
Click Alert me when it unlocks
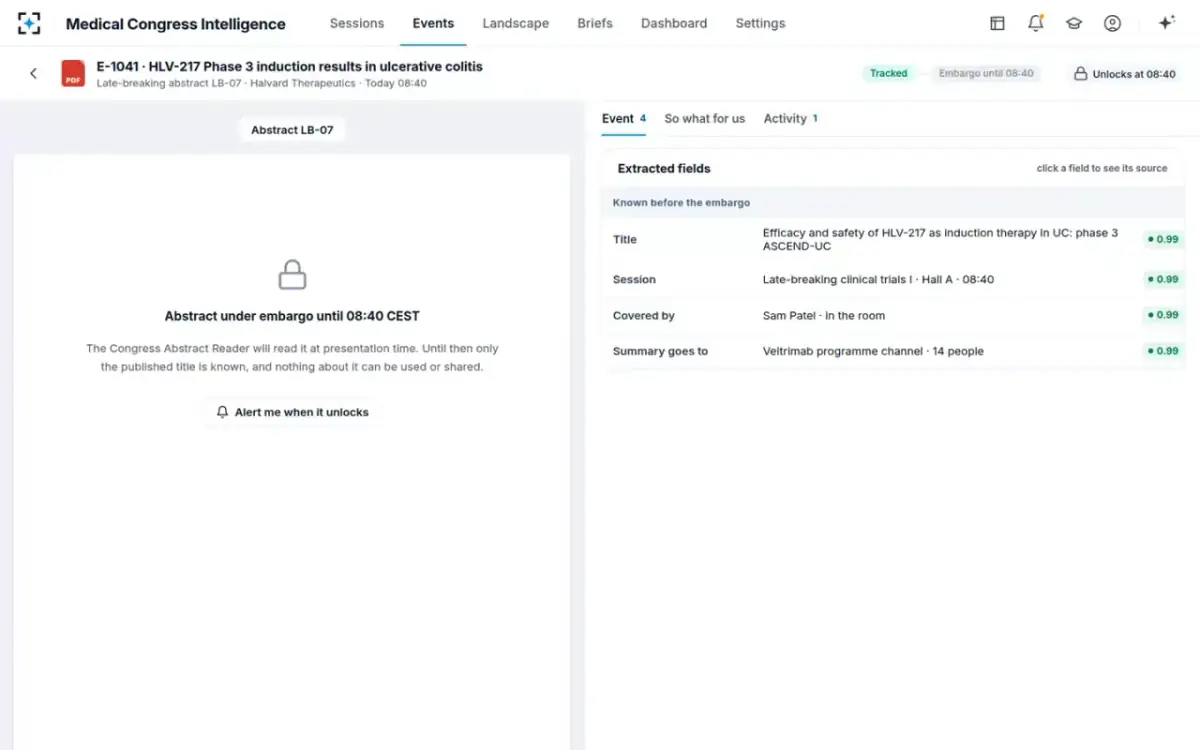pyautogui.click(x=292, y=412)
